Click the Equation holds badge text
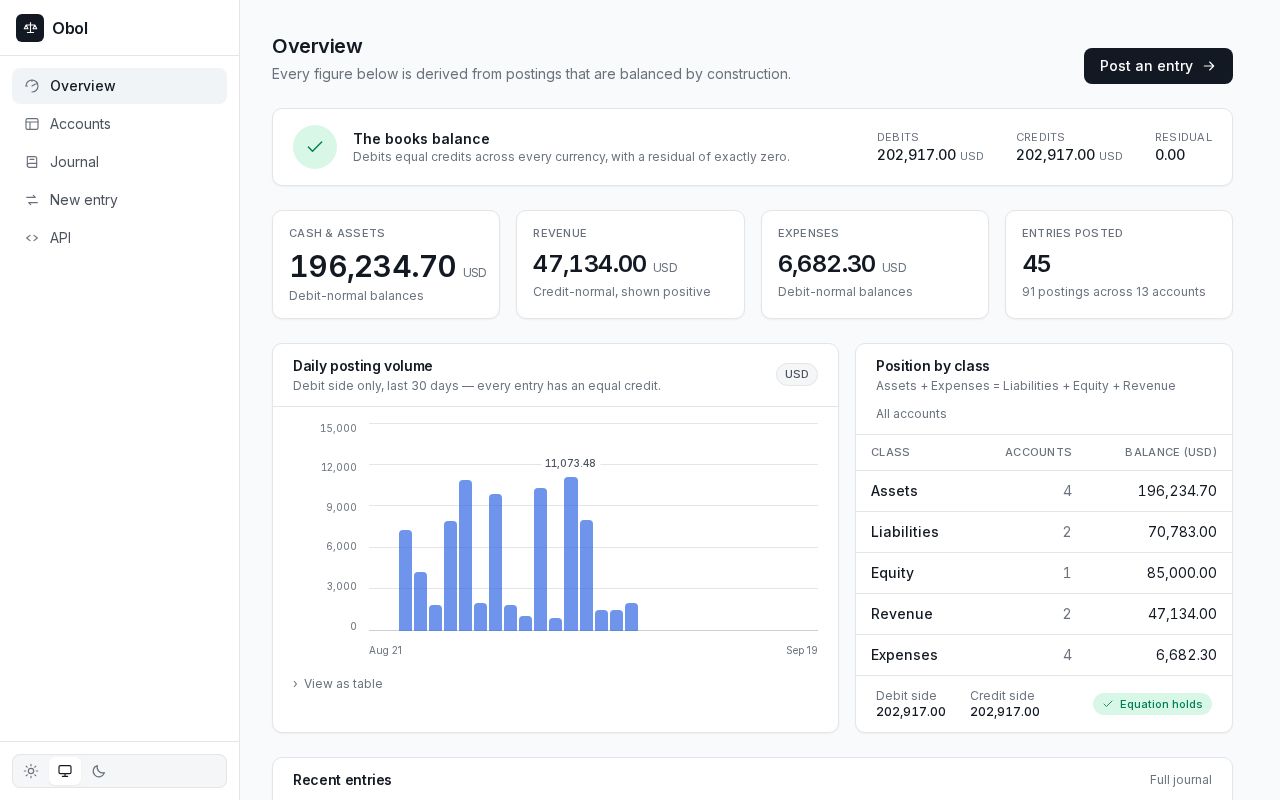Screen dimensions: 1280x800 (1161, 704)
